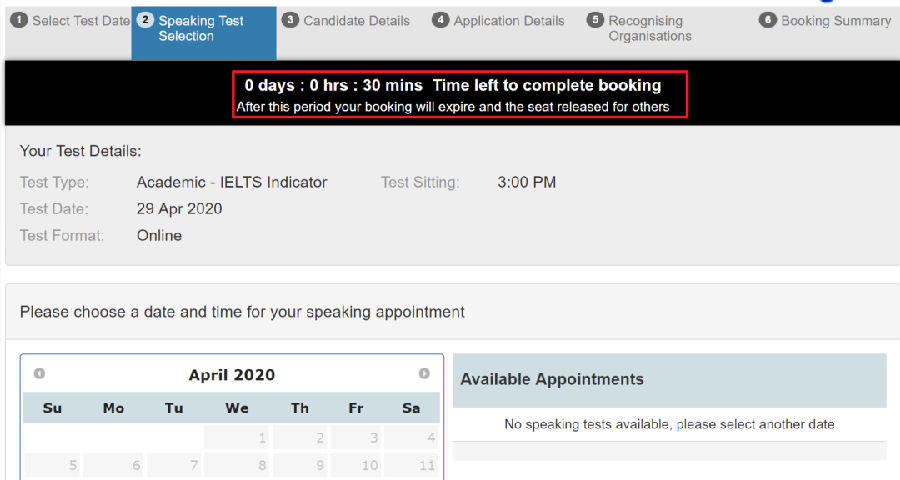Select April 1 on the calendar
The width and height of the screenshot is (900, 480).
pos(237,438)
